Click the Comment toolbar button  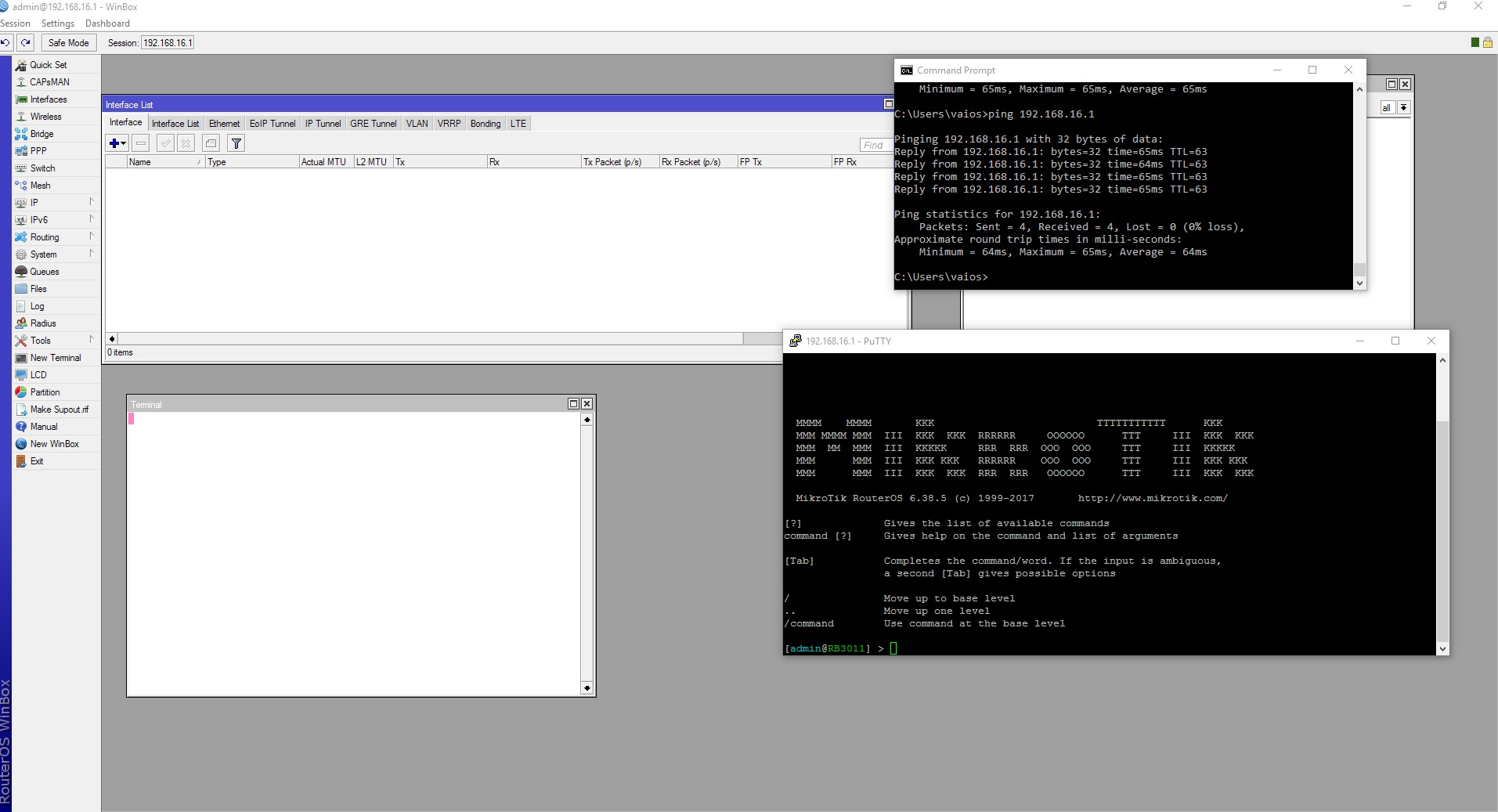pos(211,143)
